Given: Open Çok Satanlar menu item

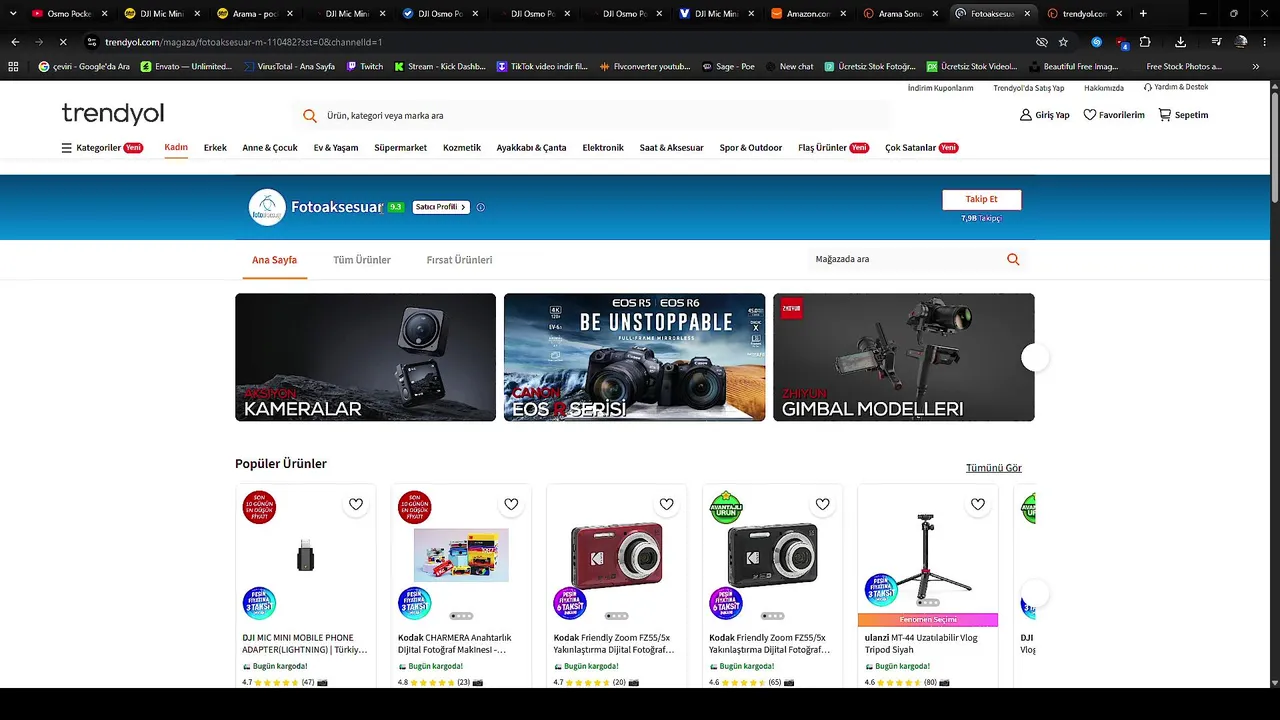Looking at the screenshot, I should click(921, 148).
